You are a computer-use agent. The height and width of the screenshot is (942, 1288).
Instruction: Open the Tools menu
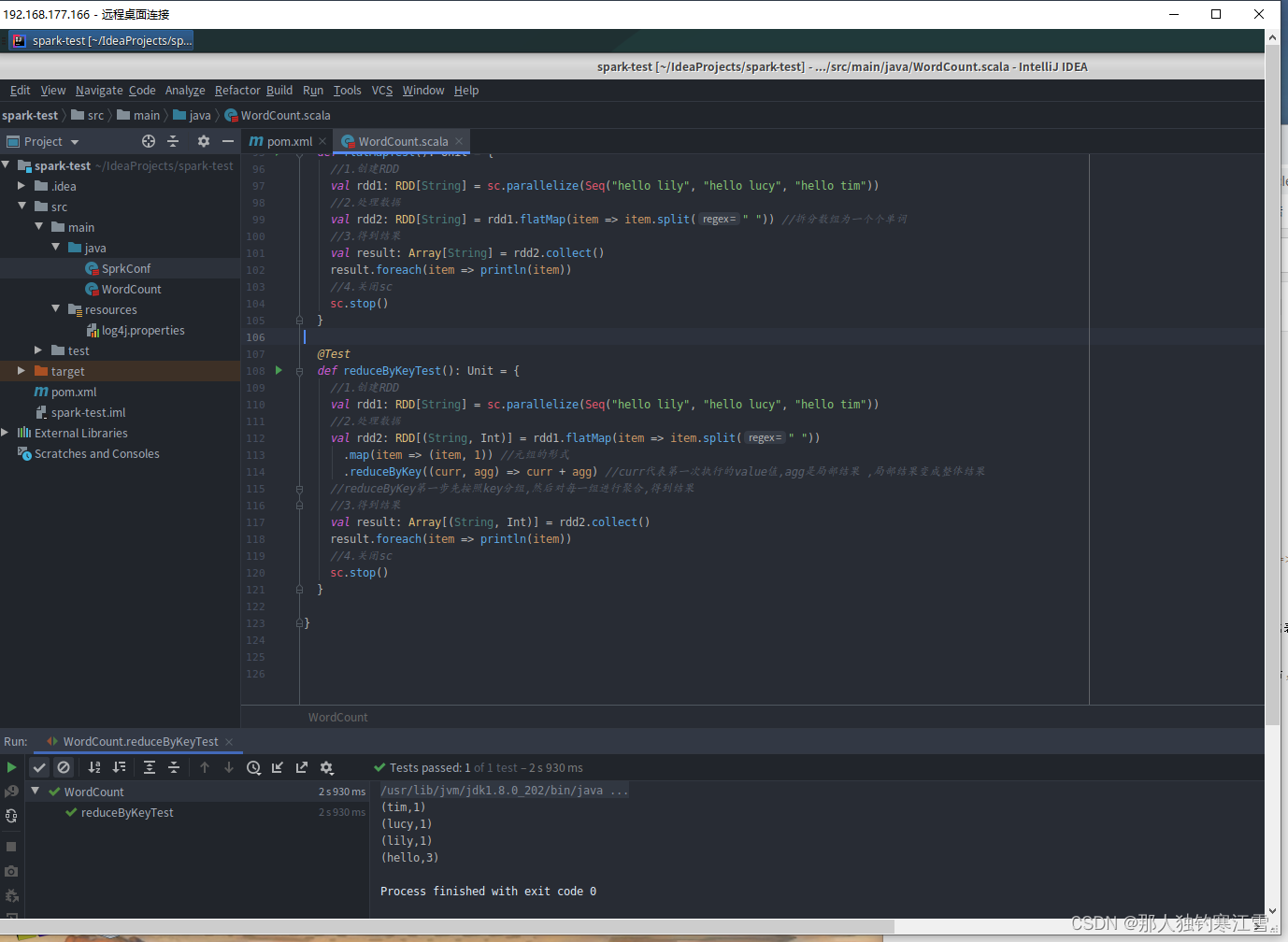(347, 91)
